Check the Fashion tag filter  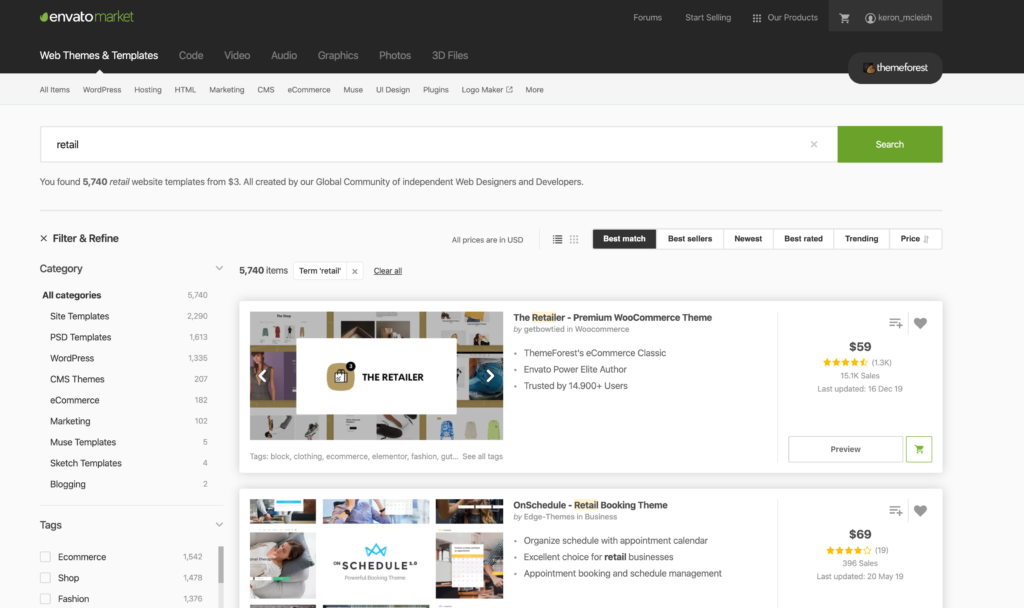[45, 599]
